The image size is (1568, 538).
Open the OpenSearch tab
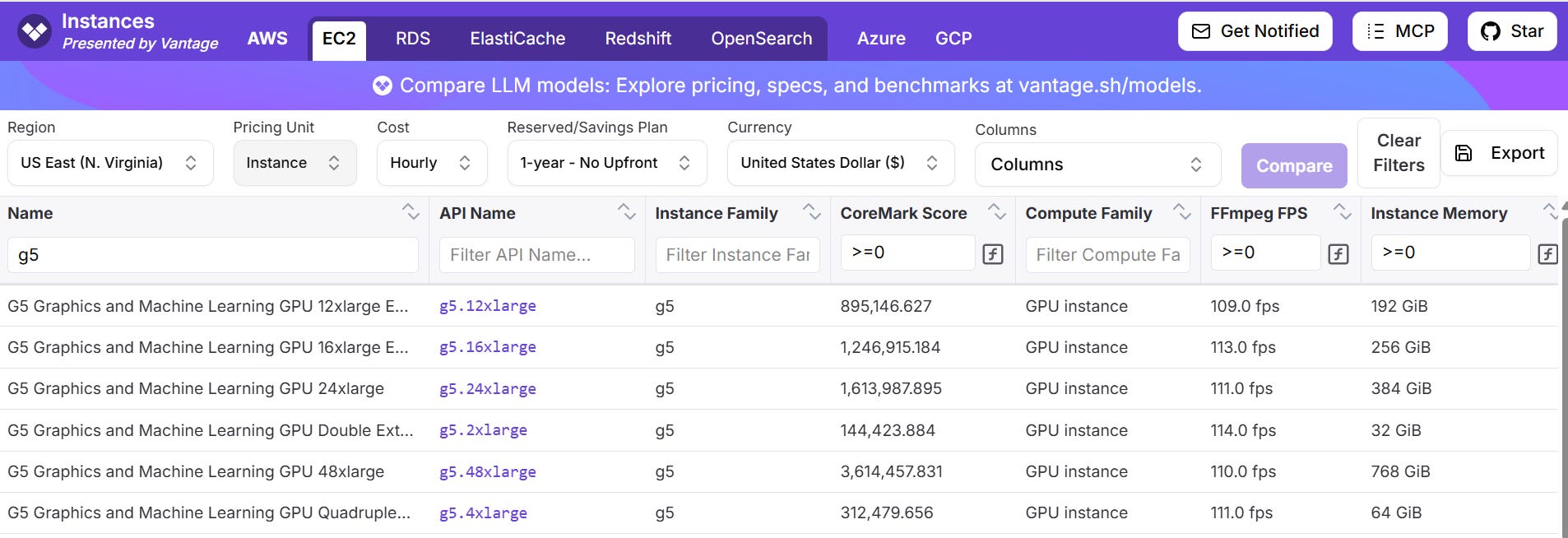tap(762, 39)
